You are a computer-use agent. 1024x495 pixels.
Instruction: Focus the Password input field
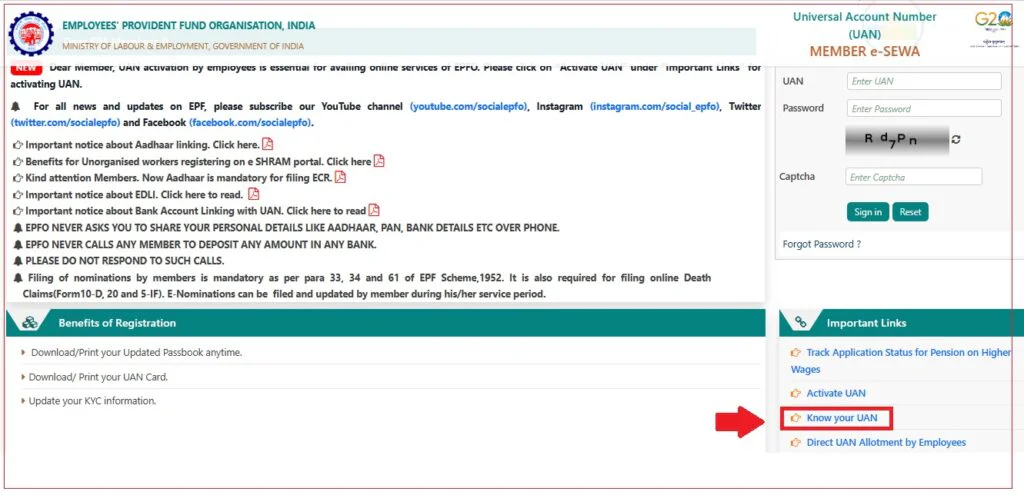(x=924, y=108)
